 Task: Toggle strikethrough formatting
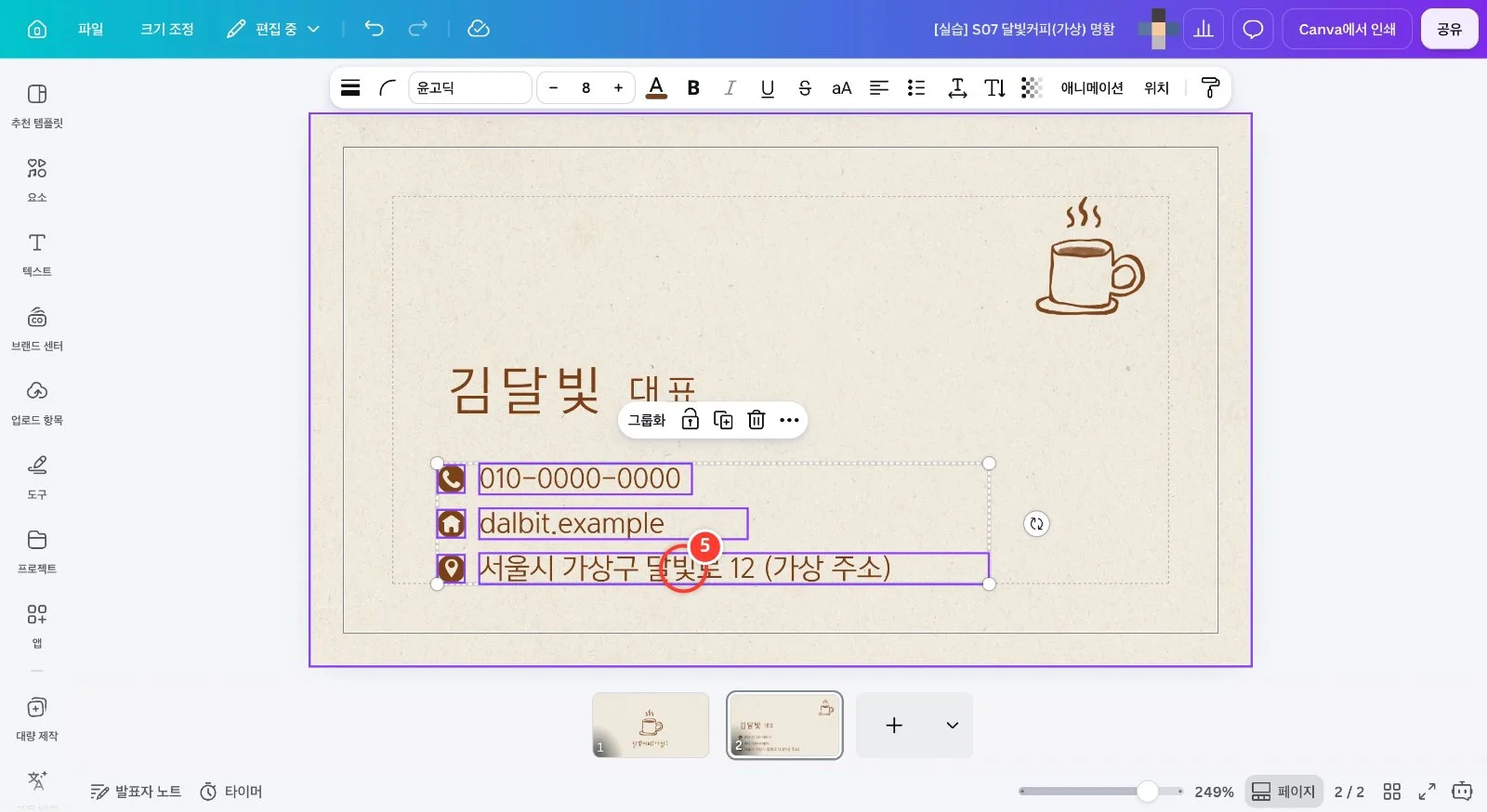pyautogui.click(x=805, y=87)
